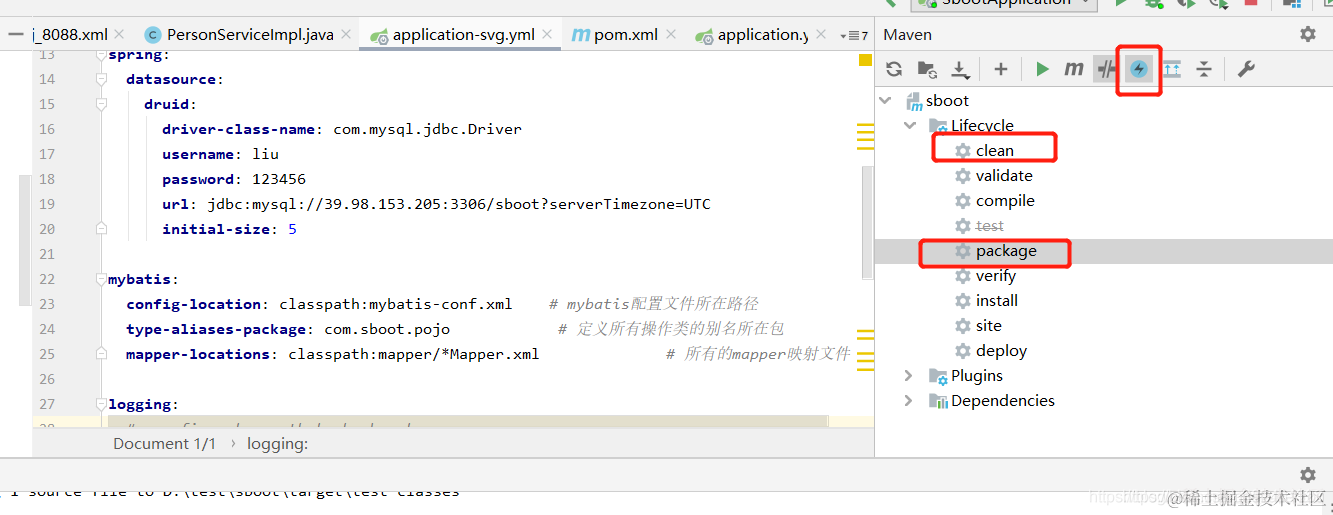
Task: Click 'com.sboot.pojo' value
Action: [387, 329]
